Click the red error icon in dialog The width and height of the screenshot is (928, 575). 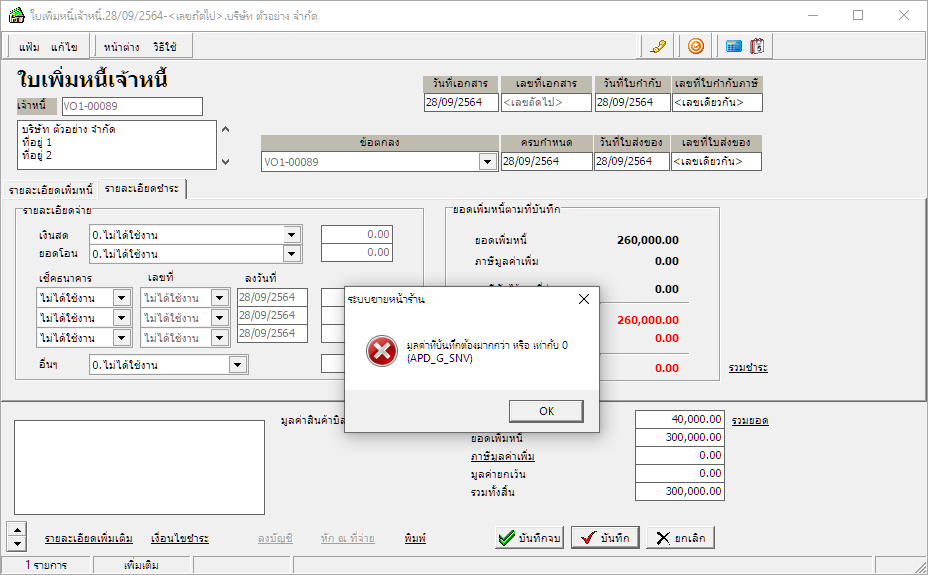point(381,350)
